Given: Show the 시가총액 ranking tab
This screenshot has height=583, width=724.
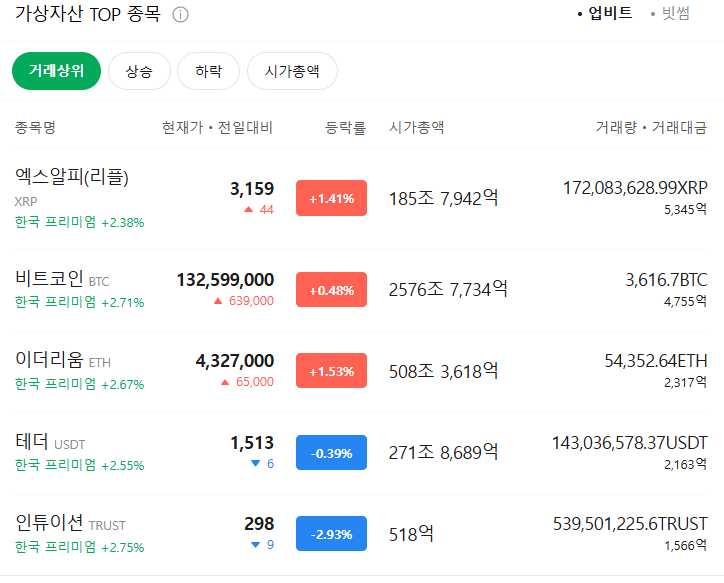Looking at the screenshot, I should pyautogui.click(x=292, y=71).
